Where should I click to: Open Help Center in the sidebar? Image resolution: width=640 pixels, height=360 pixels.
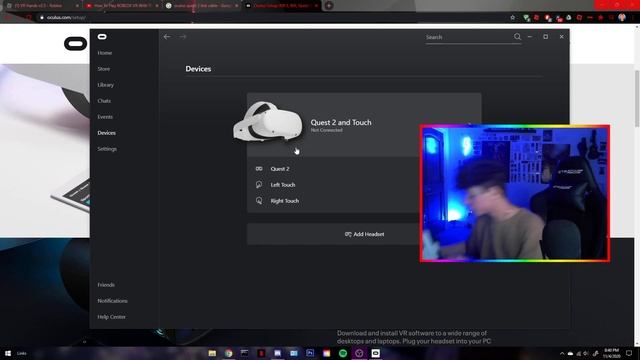click(x=111, y=317)
